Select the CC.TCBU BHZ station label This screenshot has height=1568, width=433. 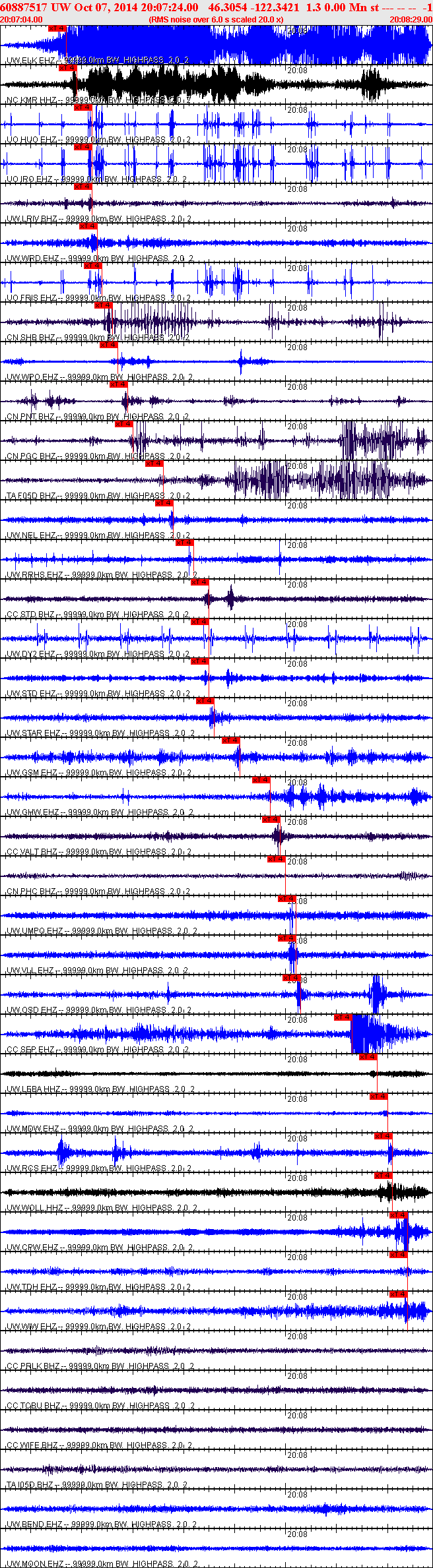click(34, 1405)
